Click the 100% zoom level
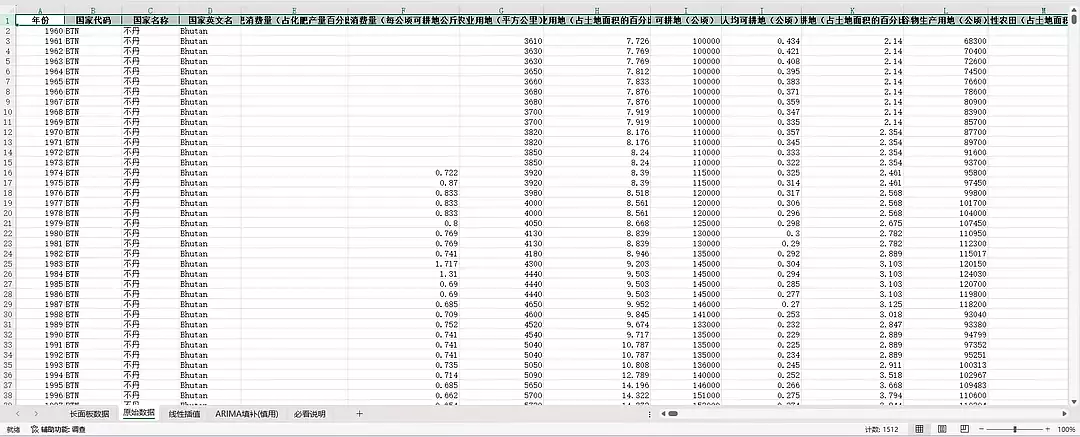1080x437 pixels. 1066,429
